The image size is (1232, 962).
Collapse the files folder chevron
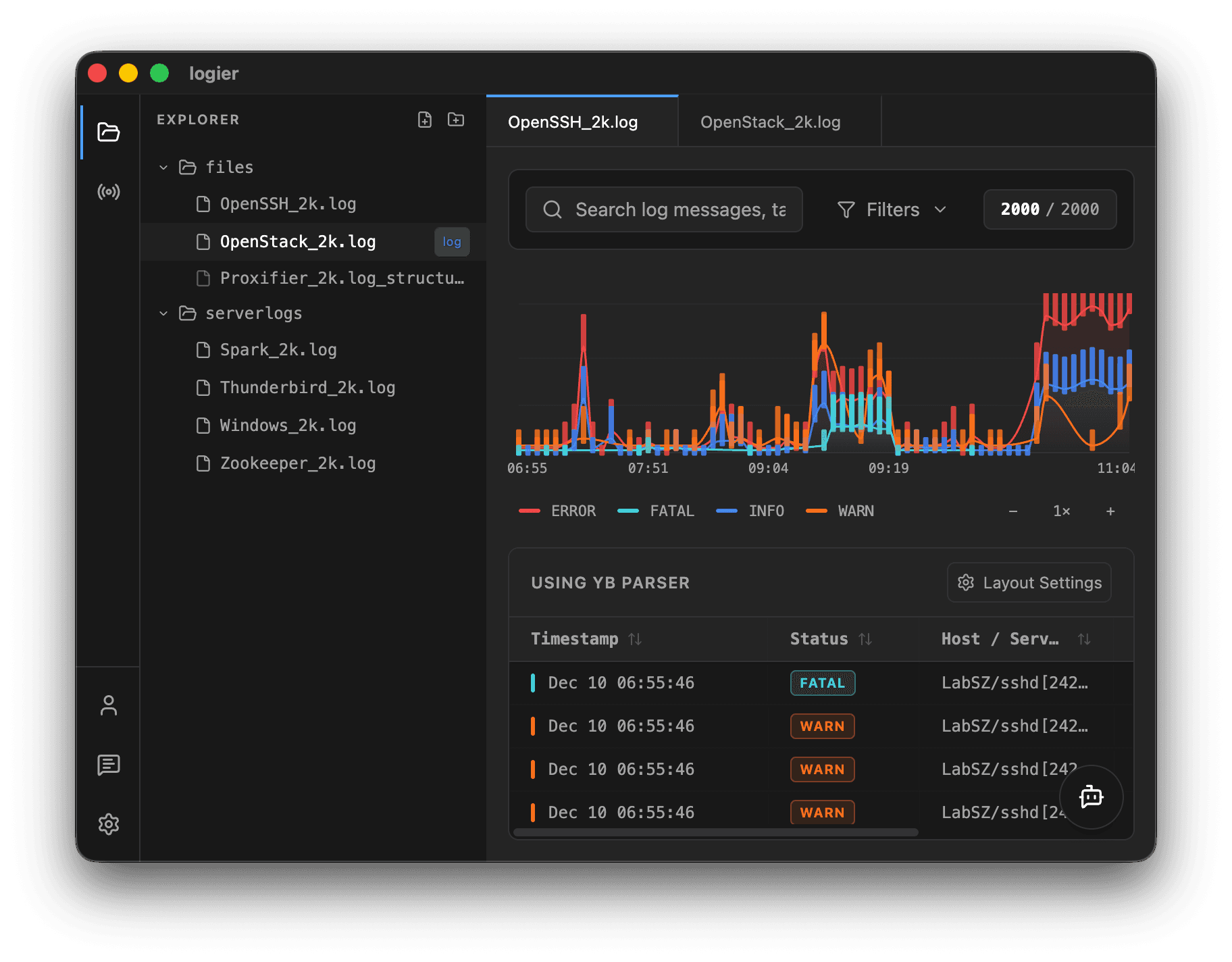(163, 167)
